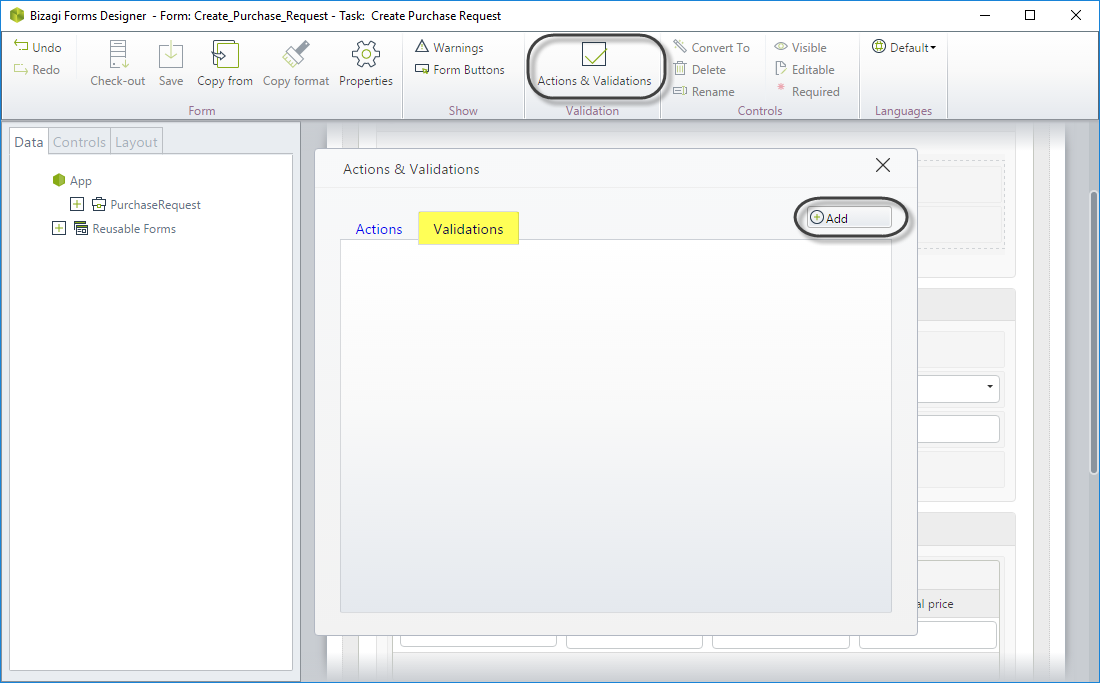
Task: Click the Check-out server icon
Action: tap(118, 54)
